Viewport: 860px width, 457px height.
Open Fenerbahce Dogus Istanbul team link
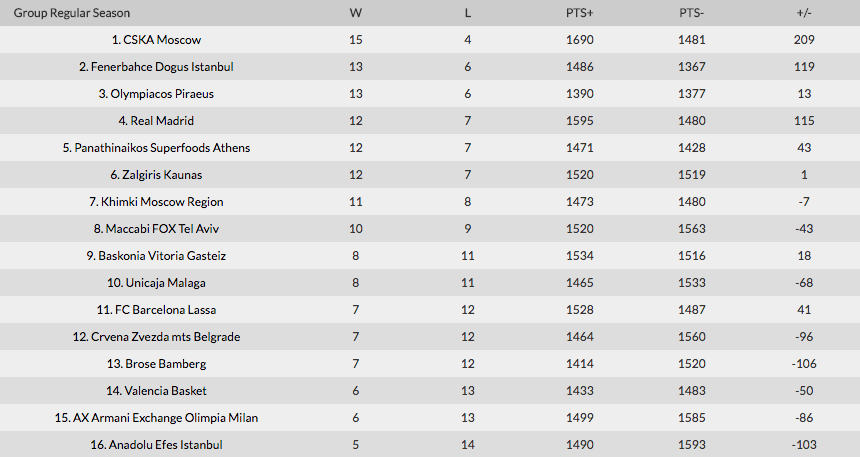[161, 67]
